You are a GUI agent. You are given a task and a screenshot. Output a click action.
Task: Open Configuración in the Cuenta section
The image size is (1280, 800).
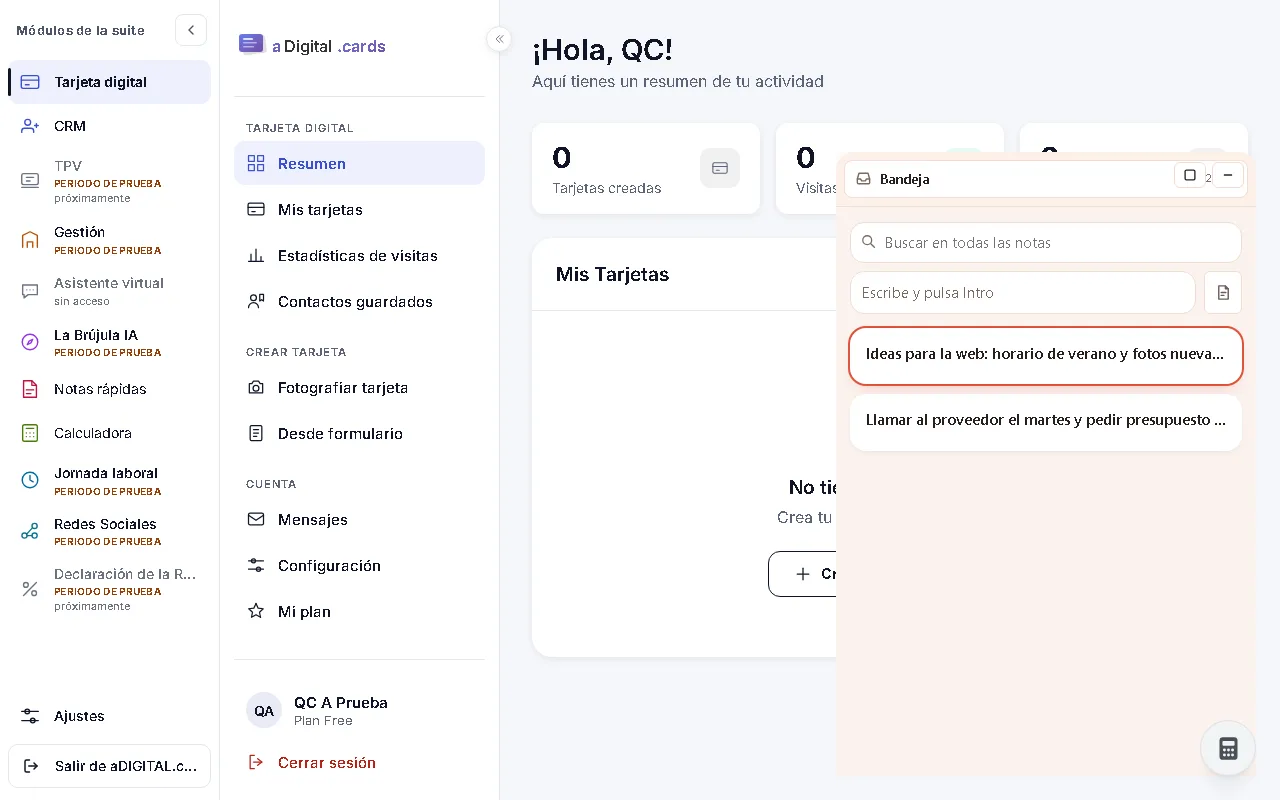click(359, 565)
